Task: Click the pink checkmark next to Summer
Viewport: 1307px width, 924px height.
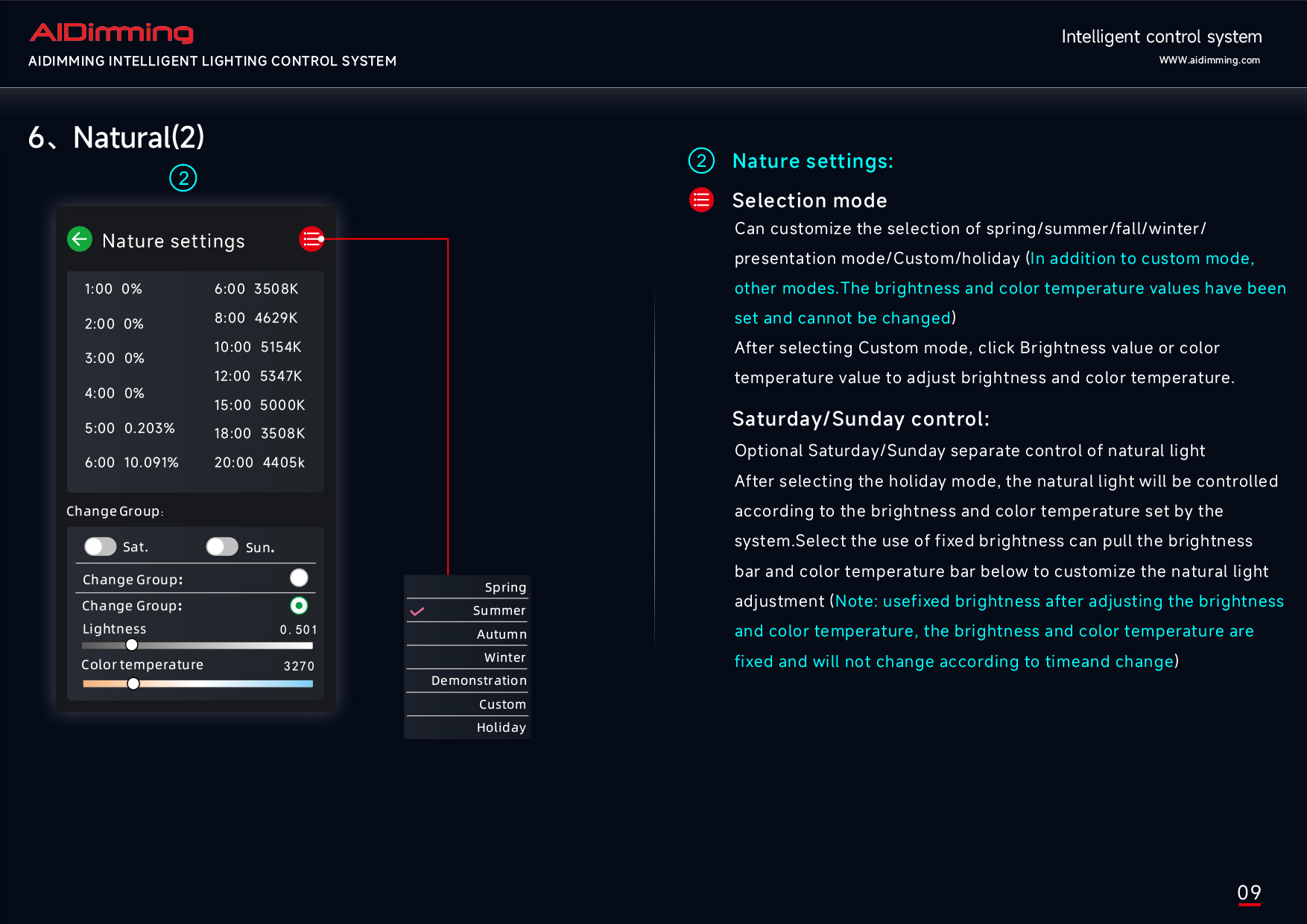Action: 417,611
